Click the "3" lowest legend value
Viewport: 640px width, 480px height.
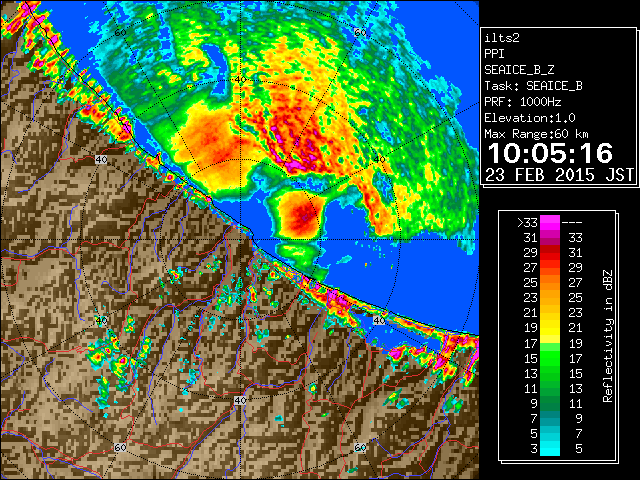pyautogui.click(x=534, y=449)
